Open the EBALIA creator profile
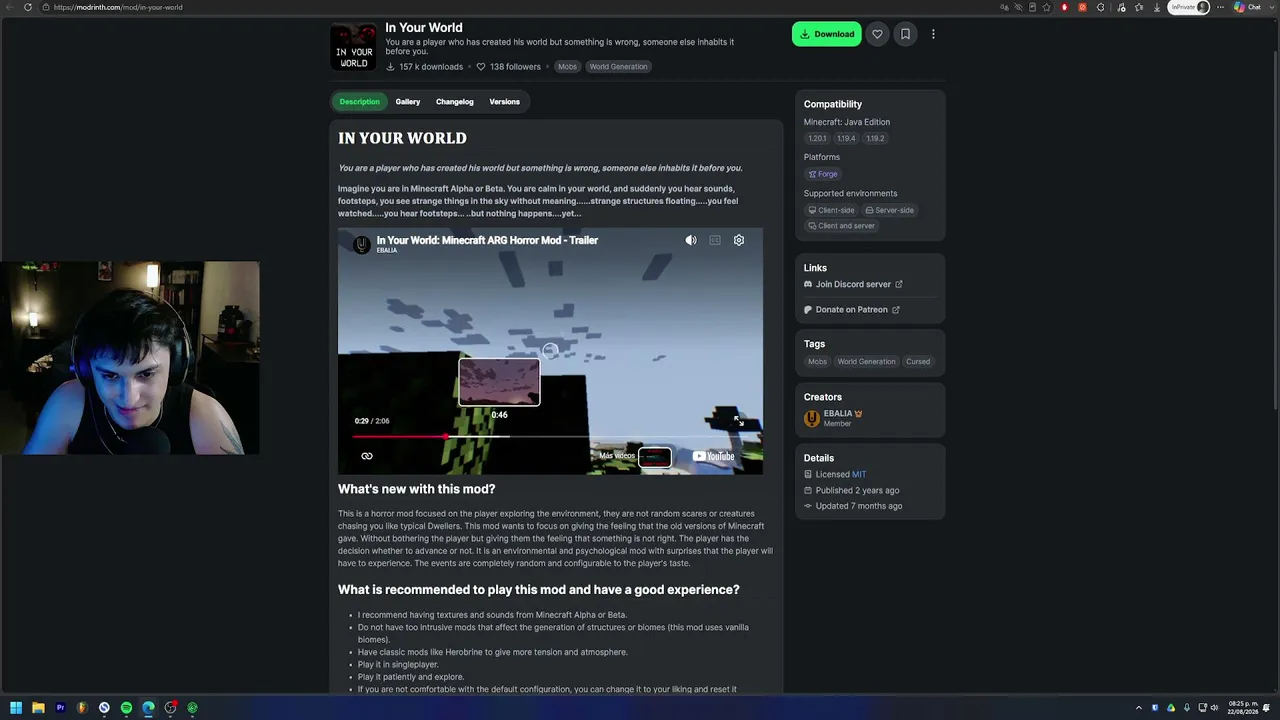The image size is (1280, 720). pos(838,414)
